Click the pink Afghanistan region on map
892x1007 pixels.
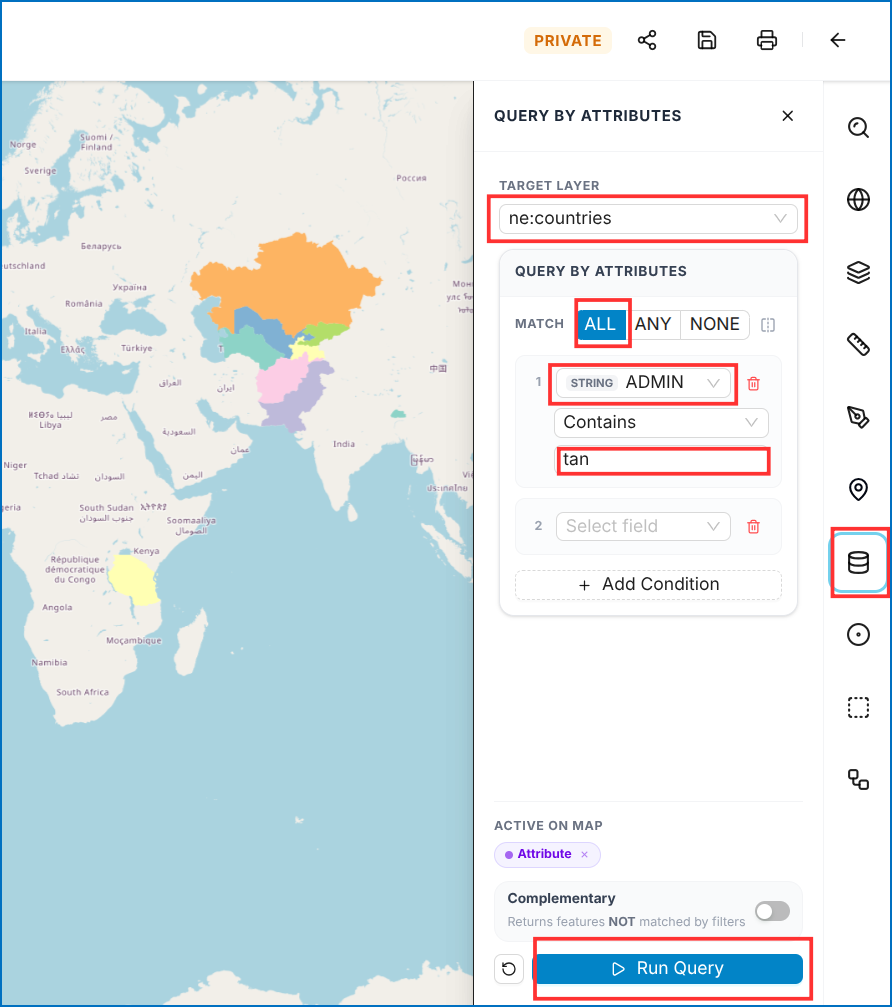[280, 381]
